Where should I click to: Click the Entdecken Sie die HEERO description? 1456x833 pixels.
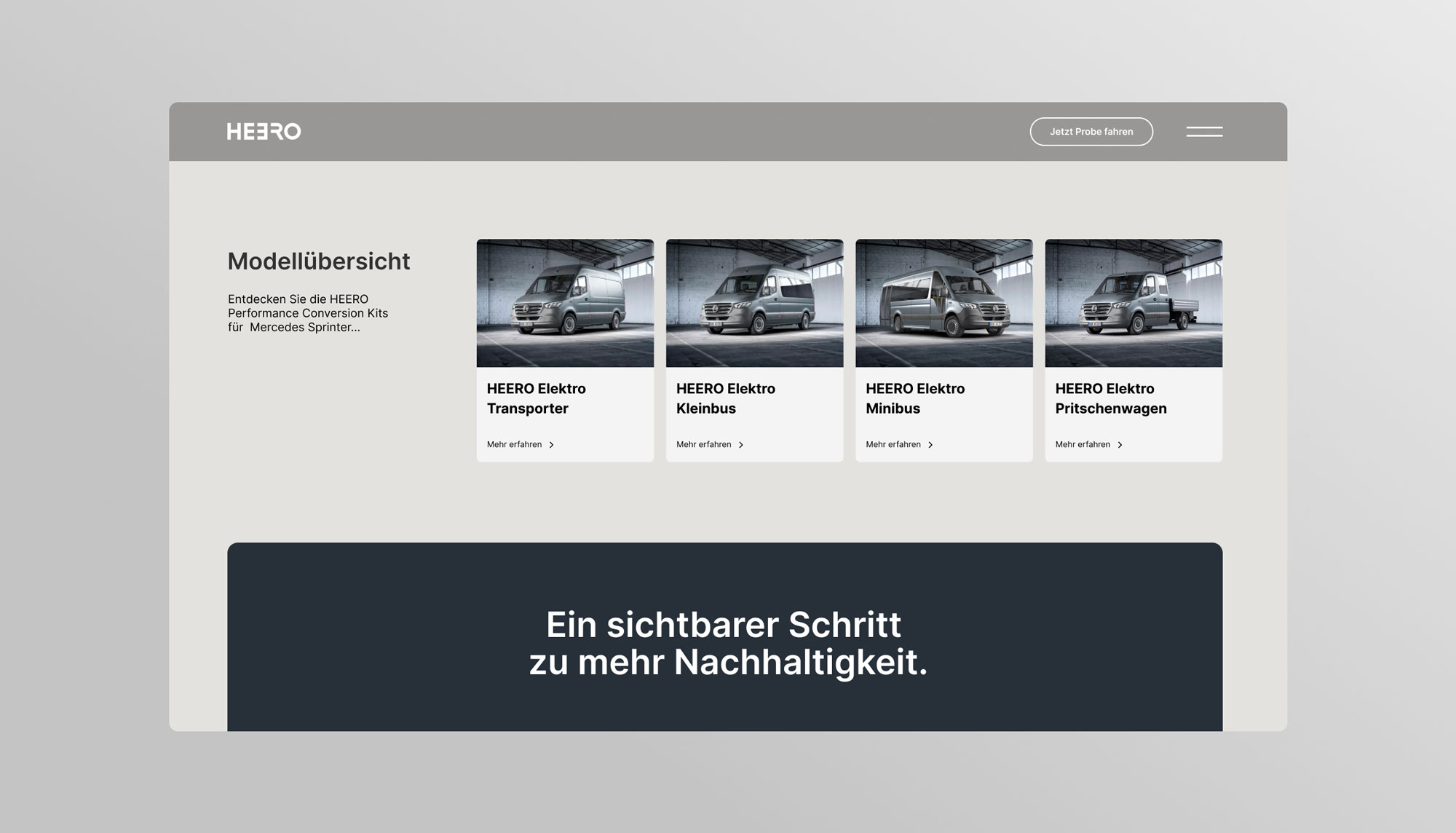(x=308, y=313)
